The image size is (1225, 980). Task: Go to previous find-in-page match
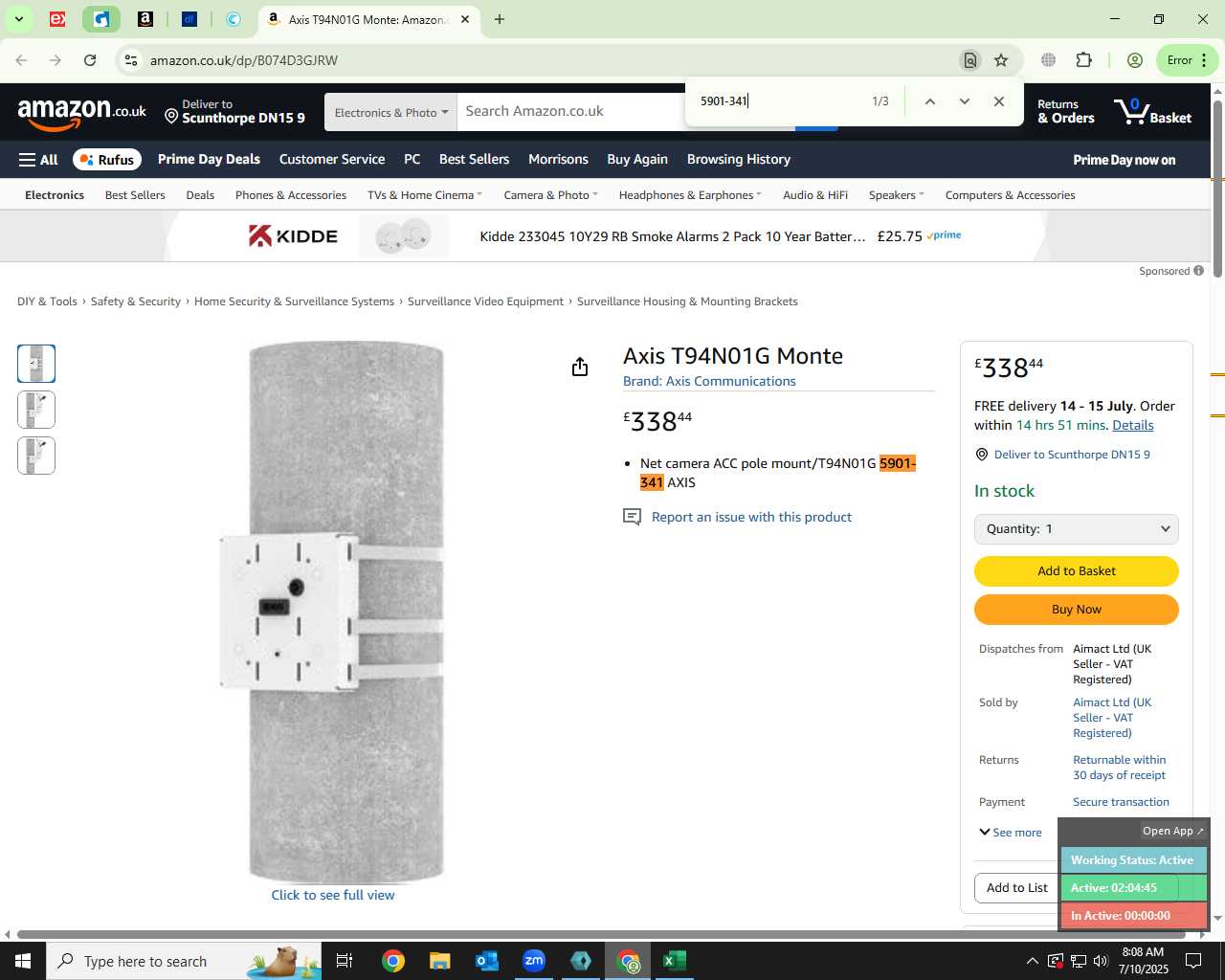(x=929, y=101)
